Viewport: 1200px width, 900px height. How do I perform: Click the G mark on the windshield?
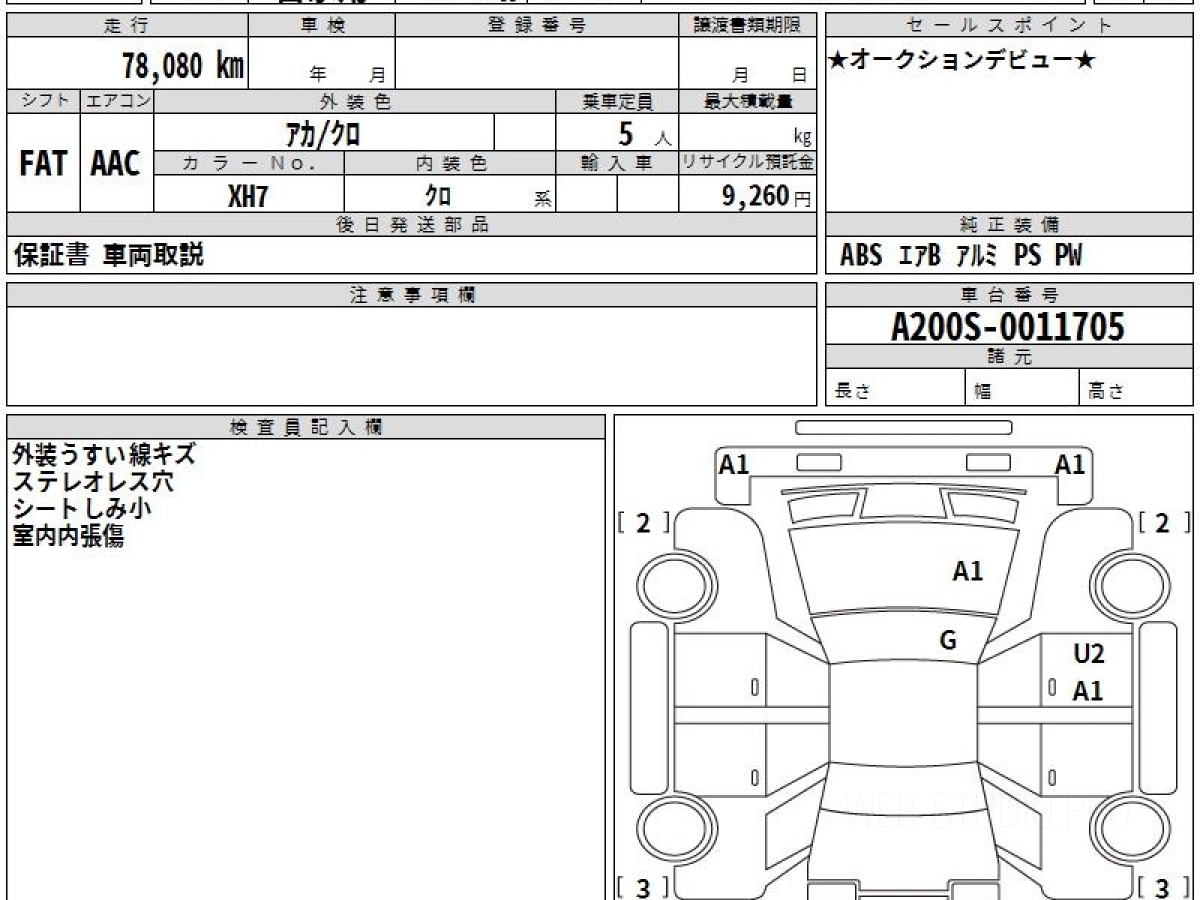(x=948, y=642)
